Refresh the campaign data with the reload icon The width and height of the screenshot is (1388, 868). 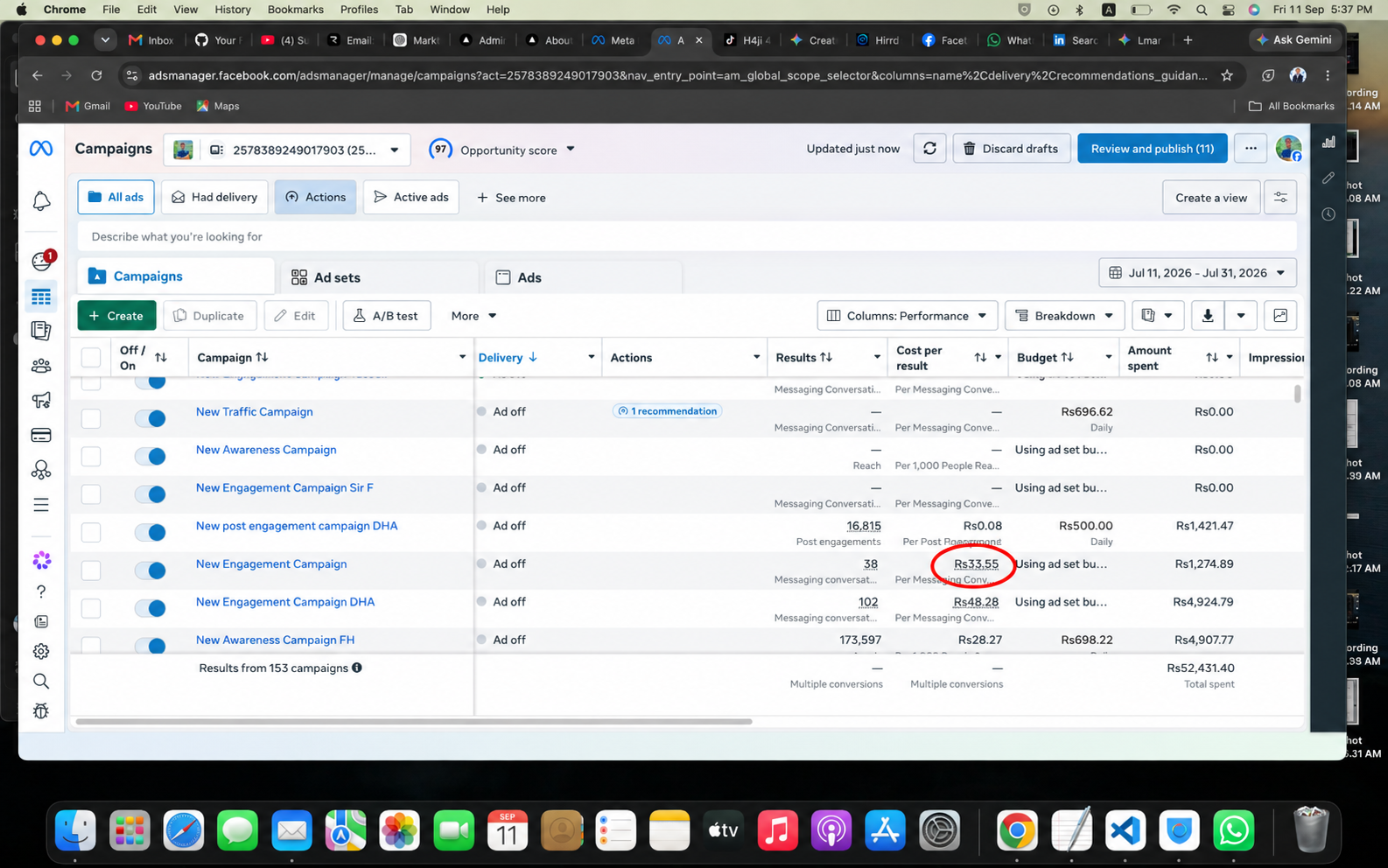[929, 149]
